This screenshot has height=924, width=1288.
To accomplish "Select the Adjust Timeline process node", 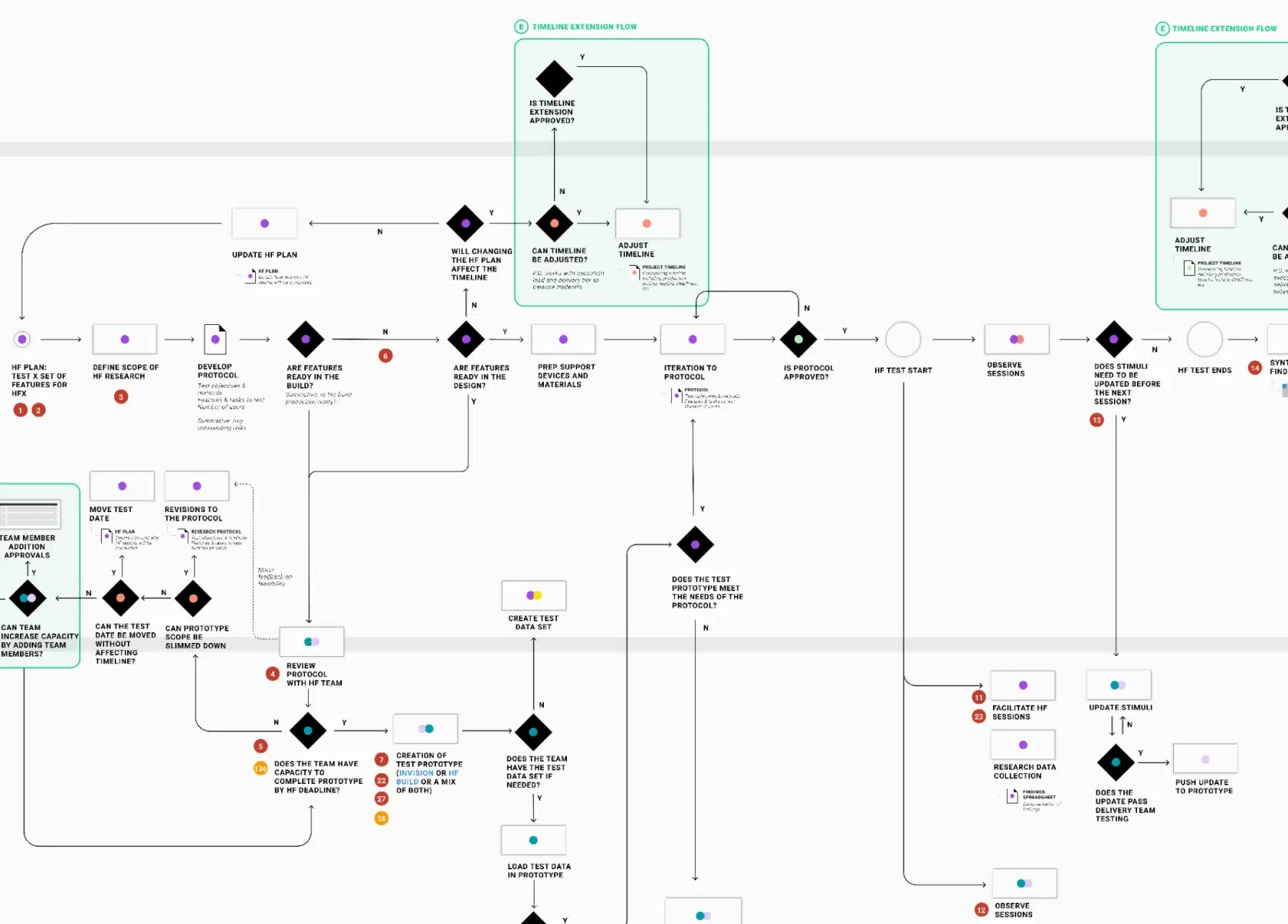I will (x=647, y=223).
